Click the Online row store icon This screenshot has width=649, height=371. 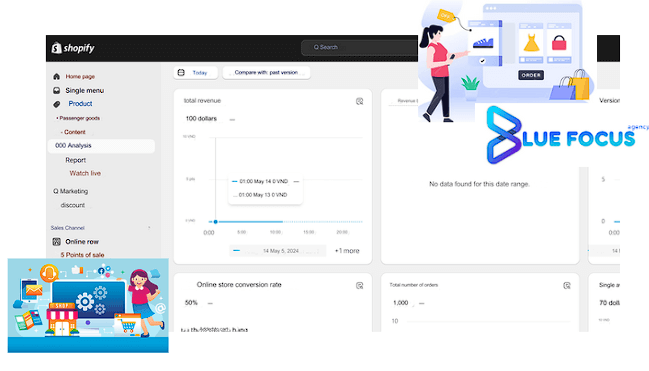click(57, 241)
